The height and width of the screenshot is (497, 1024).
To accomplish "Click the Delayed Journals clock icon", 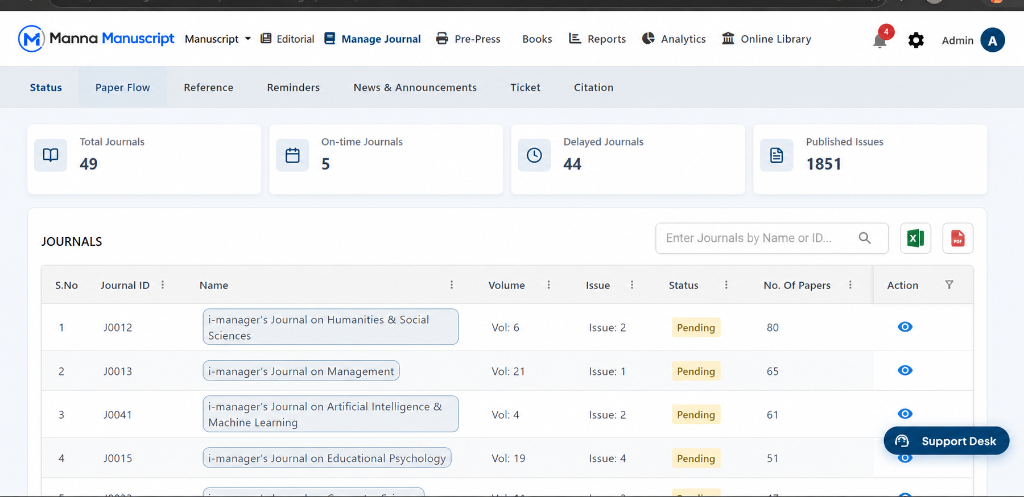I will coord(534,155).
